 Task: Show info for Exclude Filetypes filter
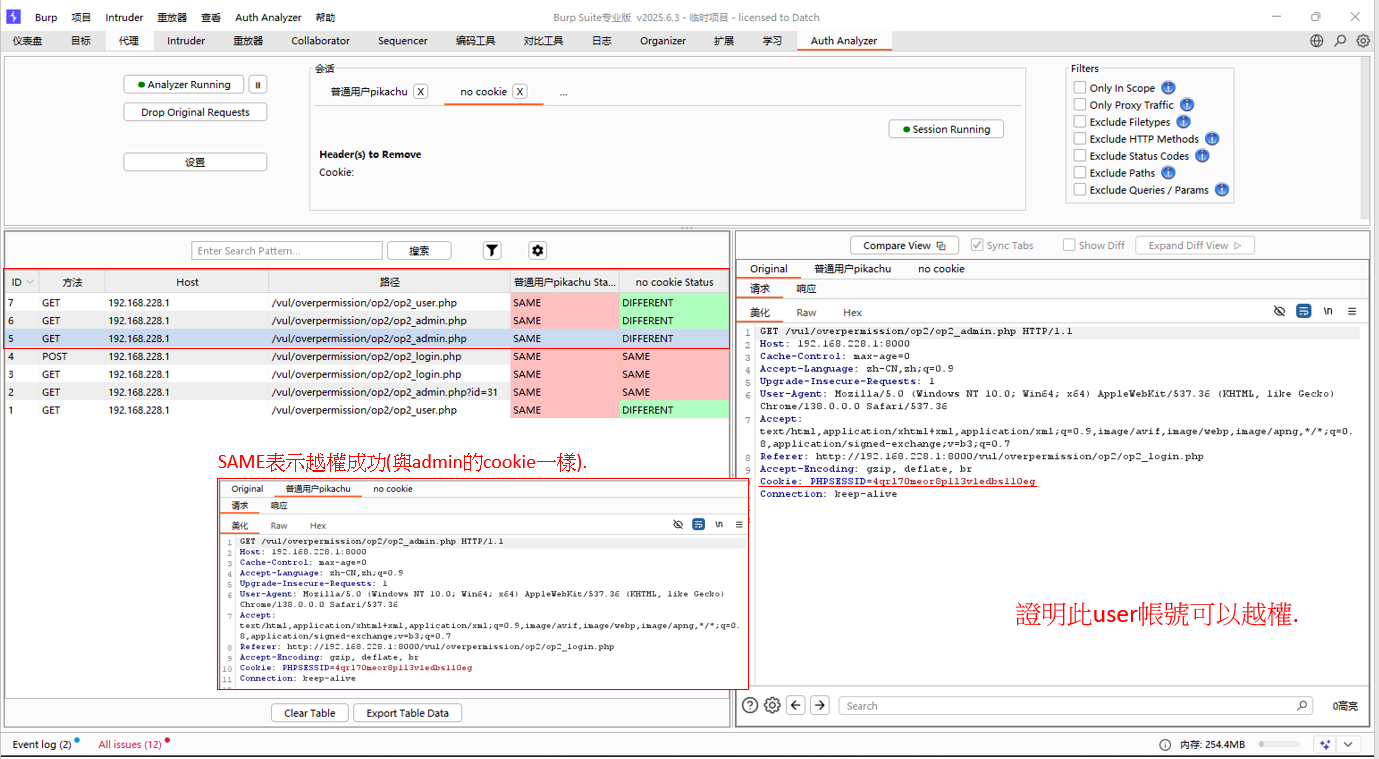coord(1183,122)
